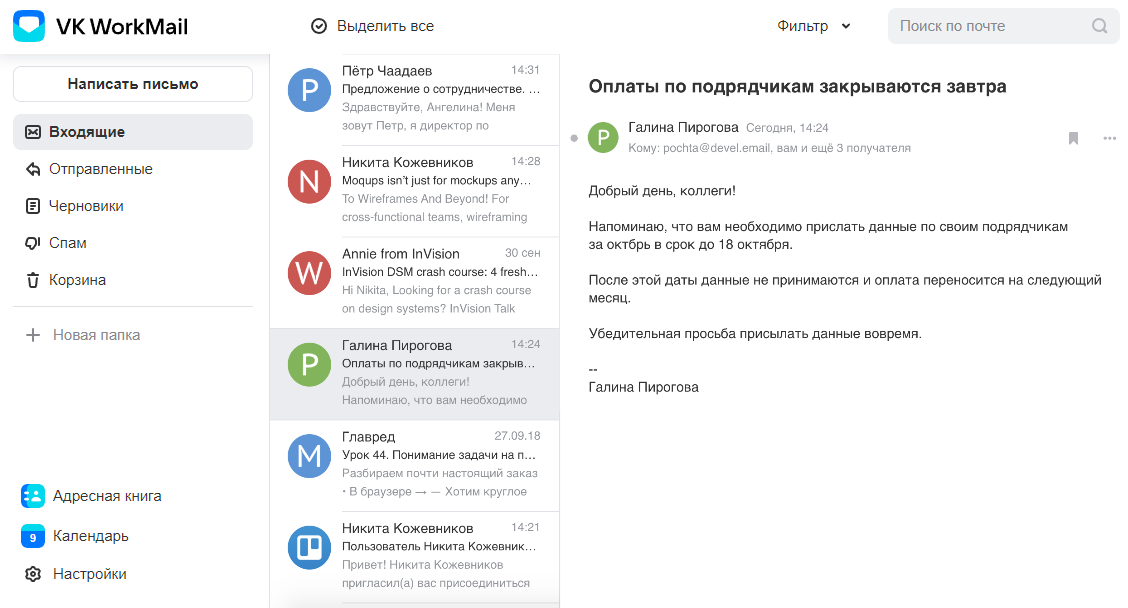The width and height of the screenshot is (1128, 608).
Task: Flag the email with the bookmark icon
Action: 1073,138
